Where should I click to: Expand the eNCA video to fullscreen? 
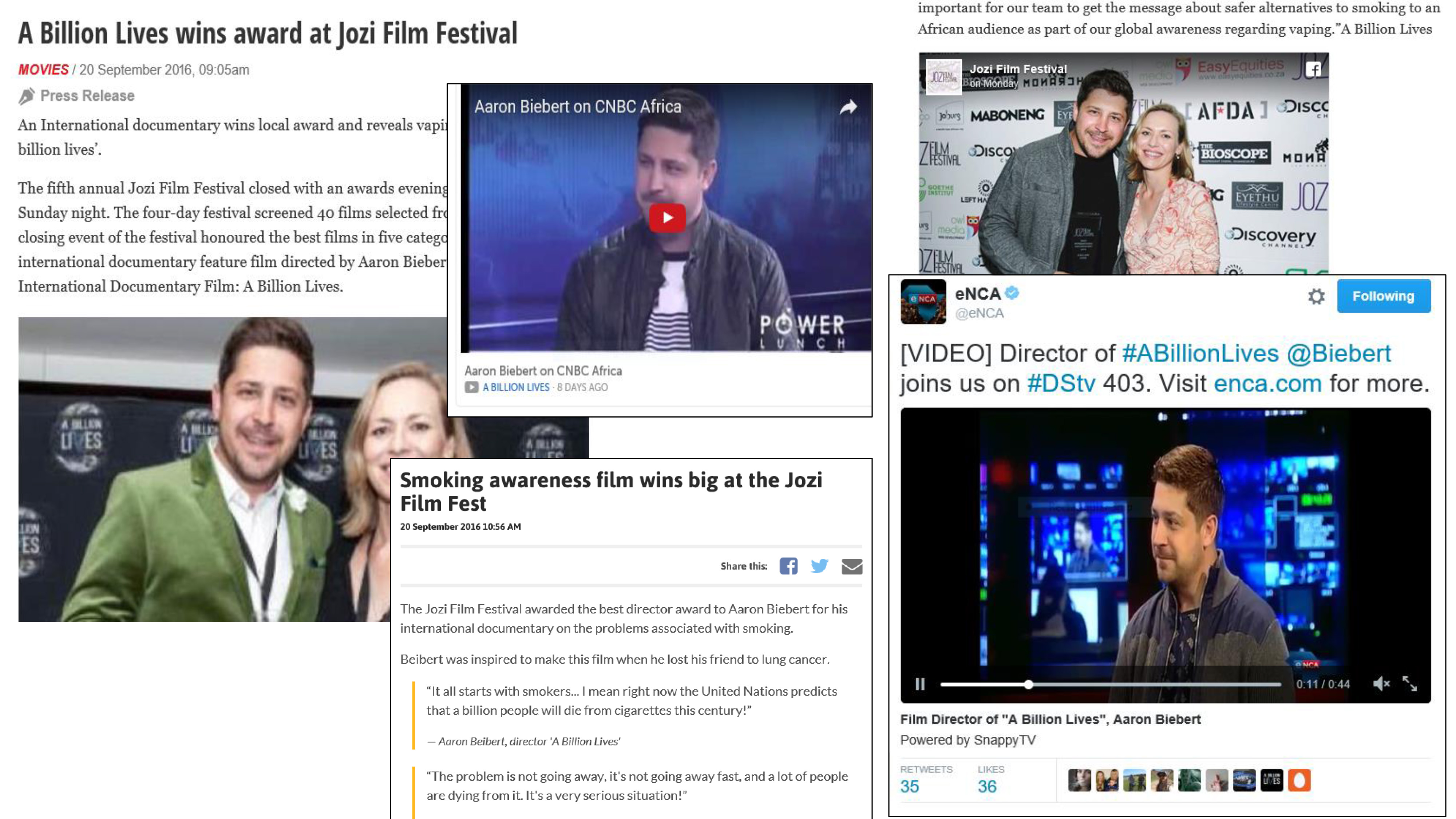click(1410, 684)
